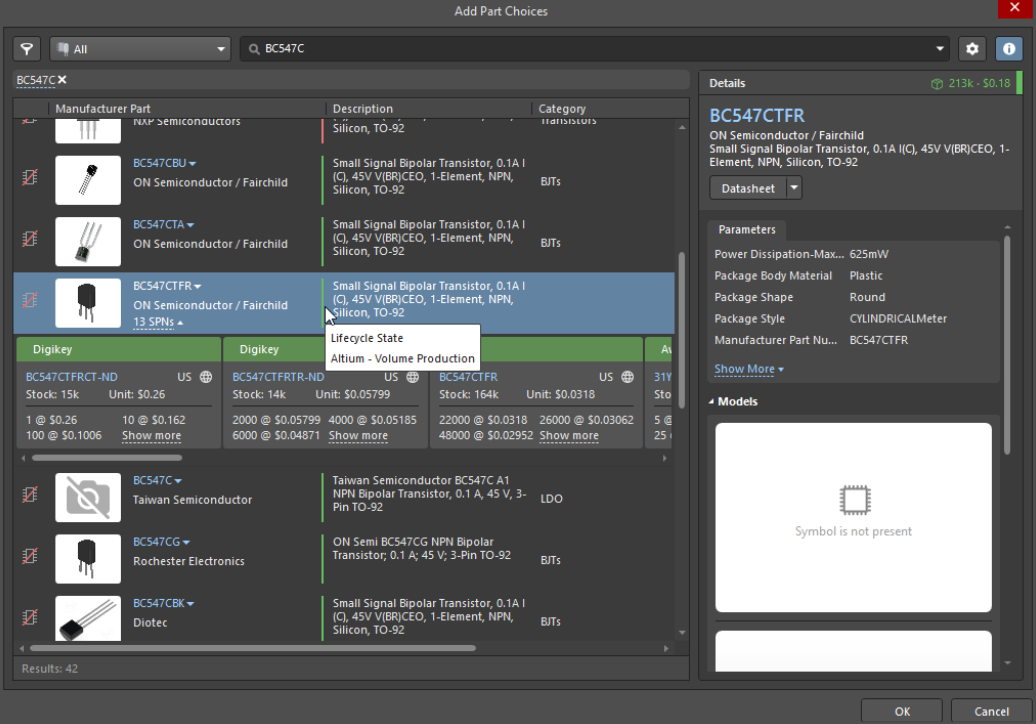Click the chip icon in symbol preview
This screenshot has width=1036, height=724.
click(x=854, y=500)
